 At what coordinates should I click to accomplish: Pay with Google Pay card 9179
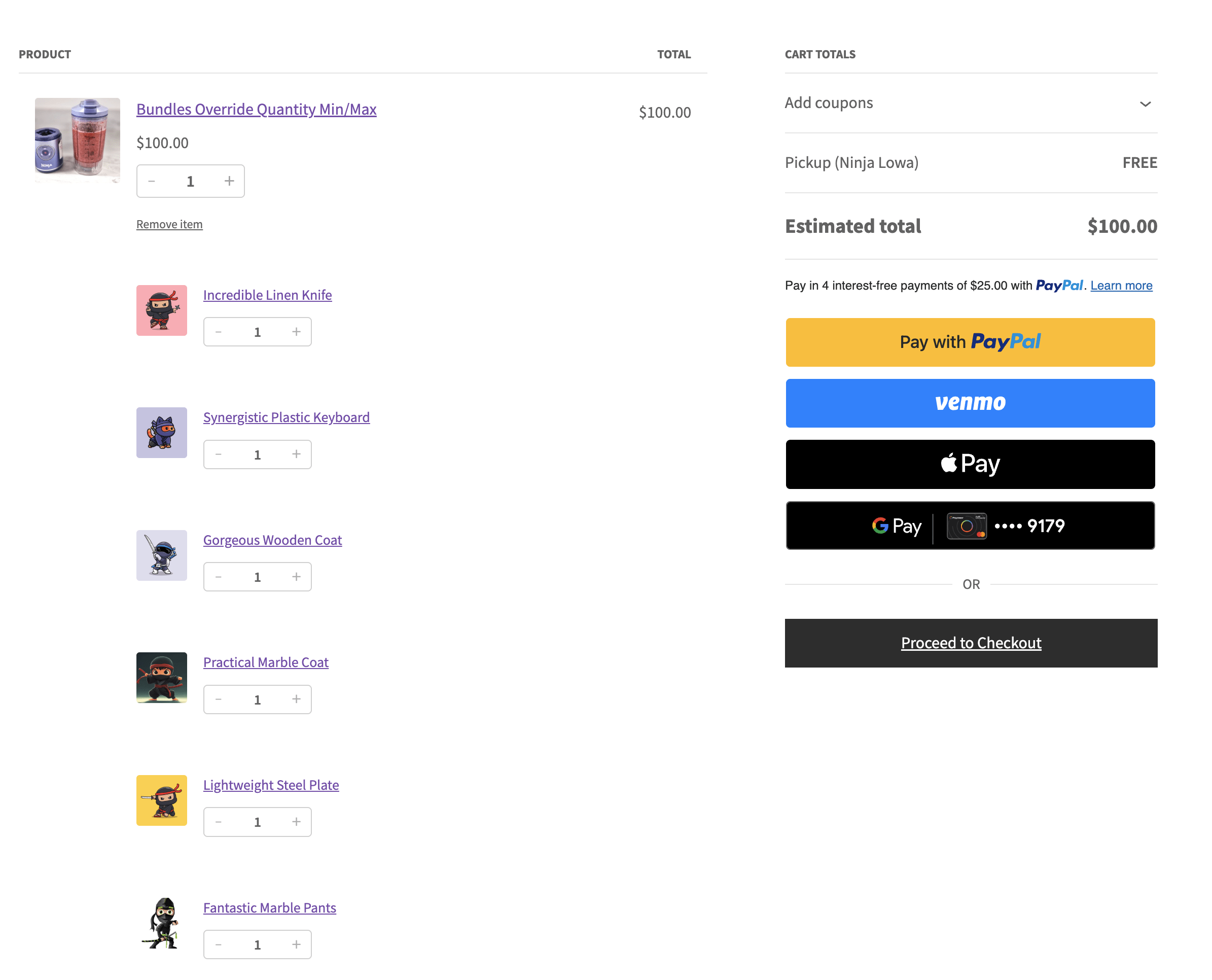(x=970, y=526)
